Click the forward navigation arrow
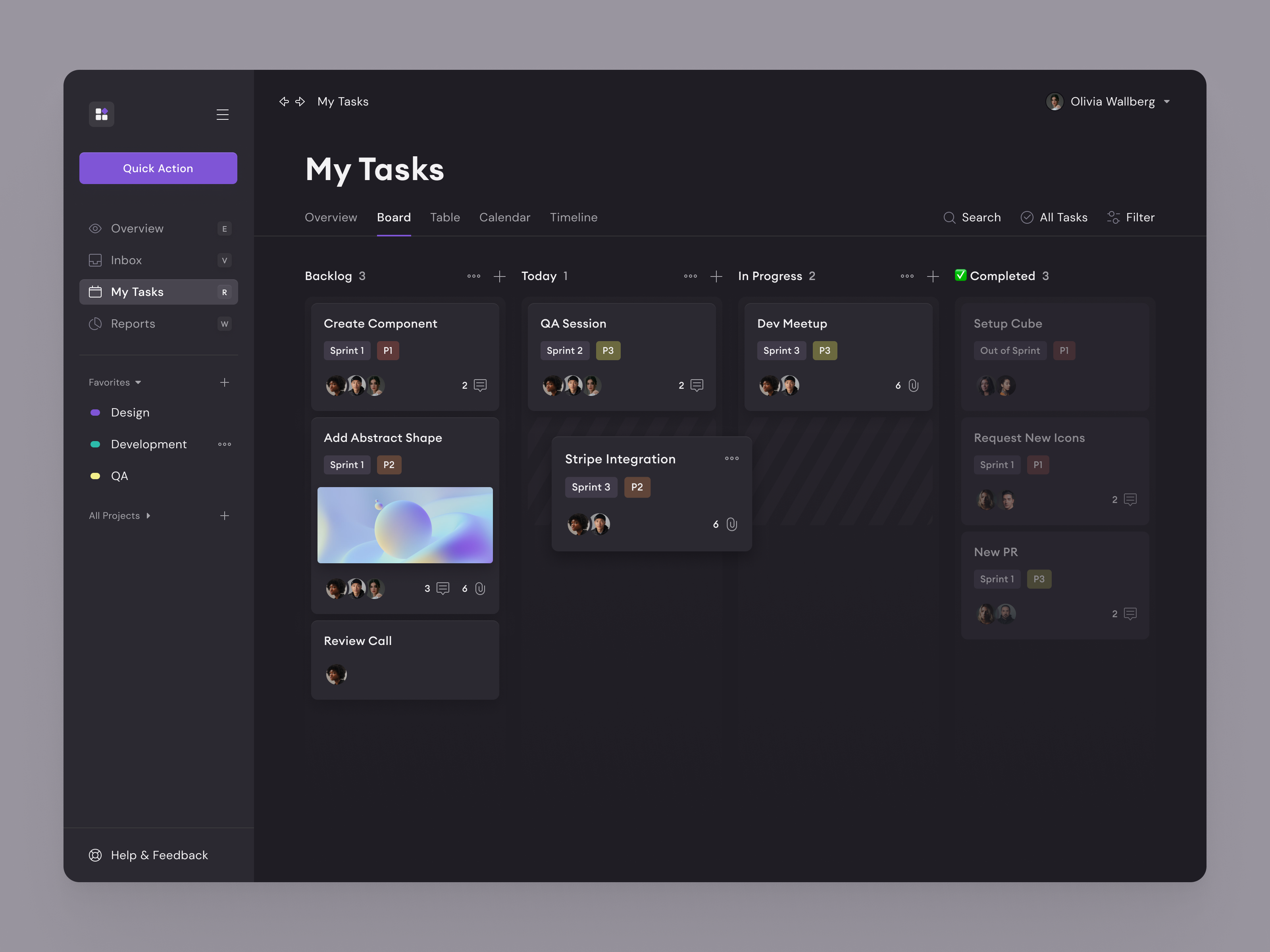Screen dimensions: 1270x952 click(300, 102)
